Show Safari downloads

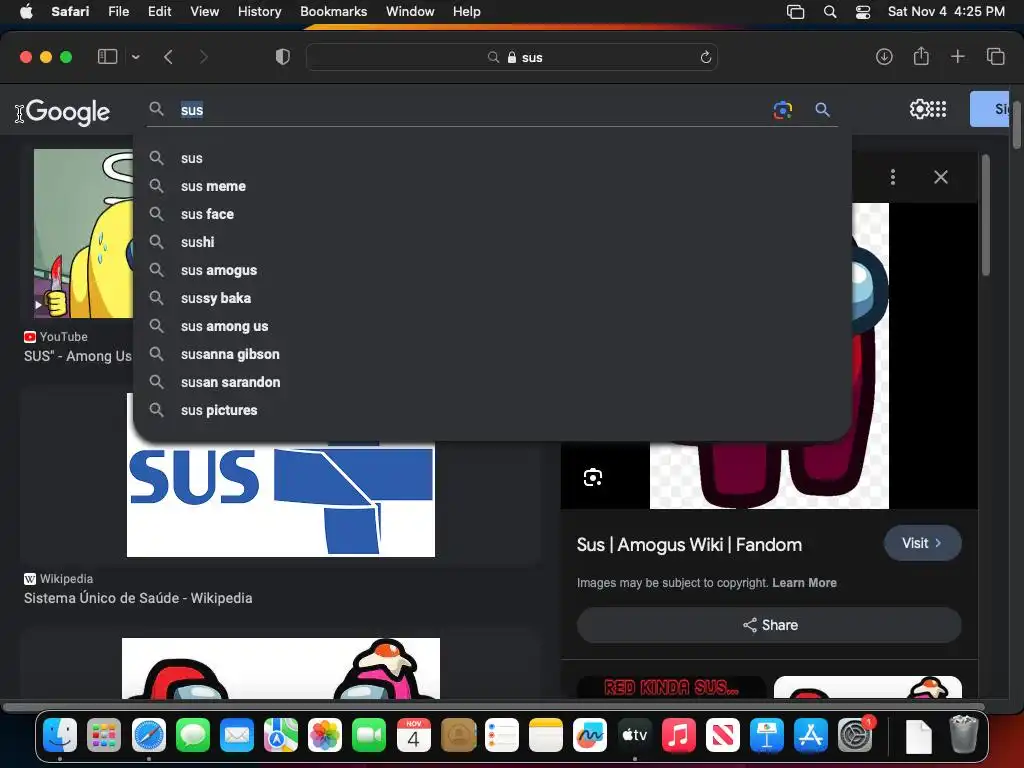pos(884,57)
